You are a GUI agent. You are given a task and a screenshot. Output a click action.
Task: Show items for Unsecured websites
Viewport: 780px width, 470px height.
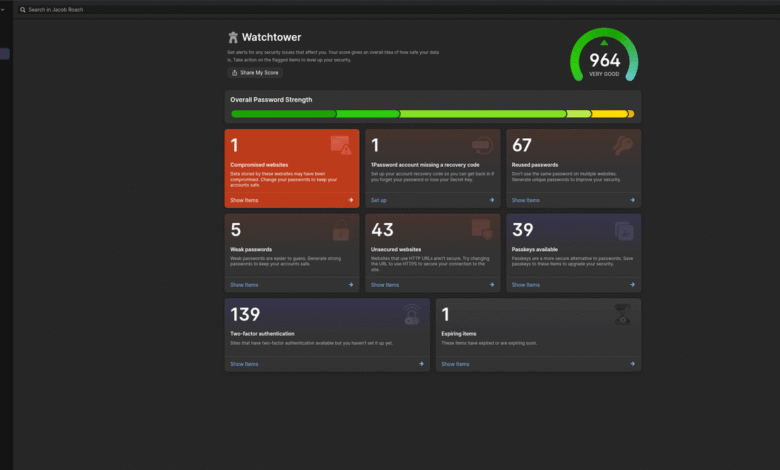[385, 285]
